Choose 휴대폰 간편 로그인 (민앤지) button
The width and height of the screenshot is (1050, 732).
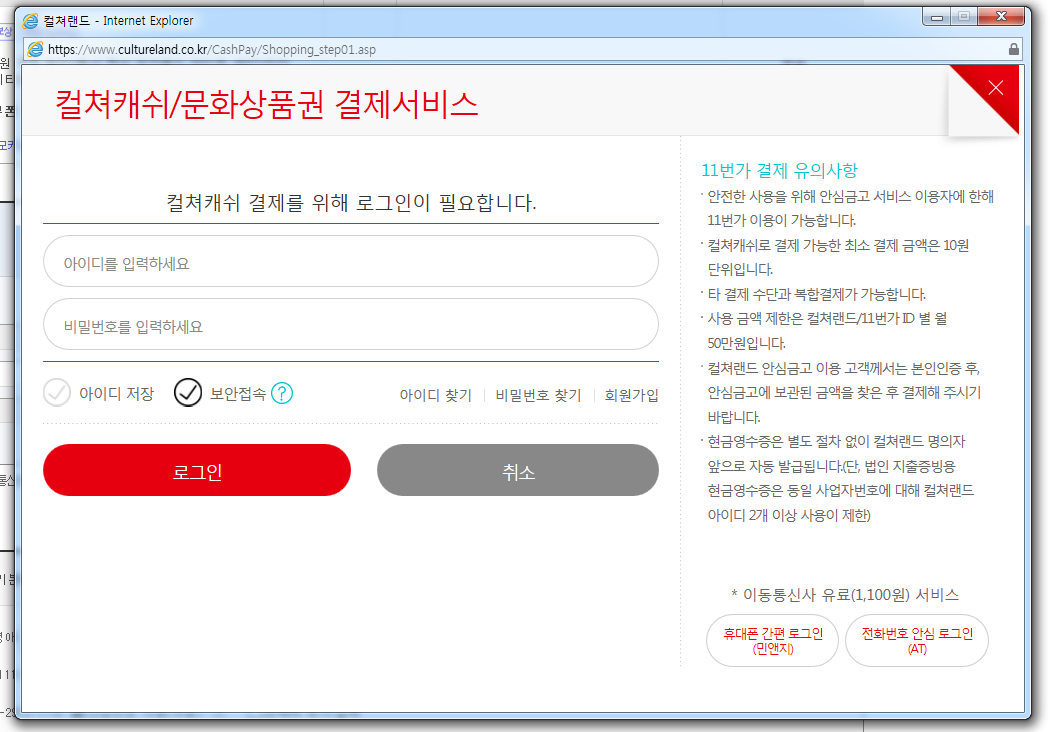[772, 640]
